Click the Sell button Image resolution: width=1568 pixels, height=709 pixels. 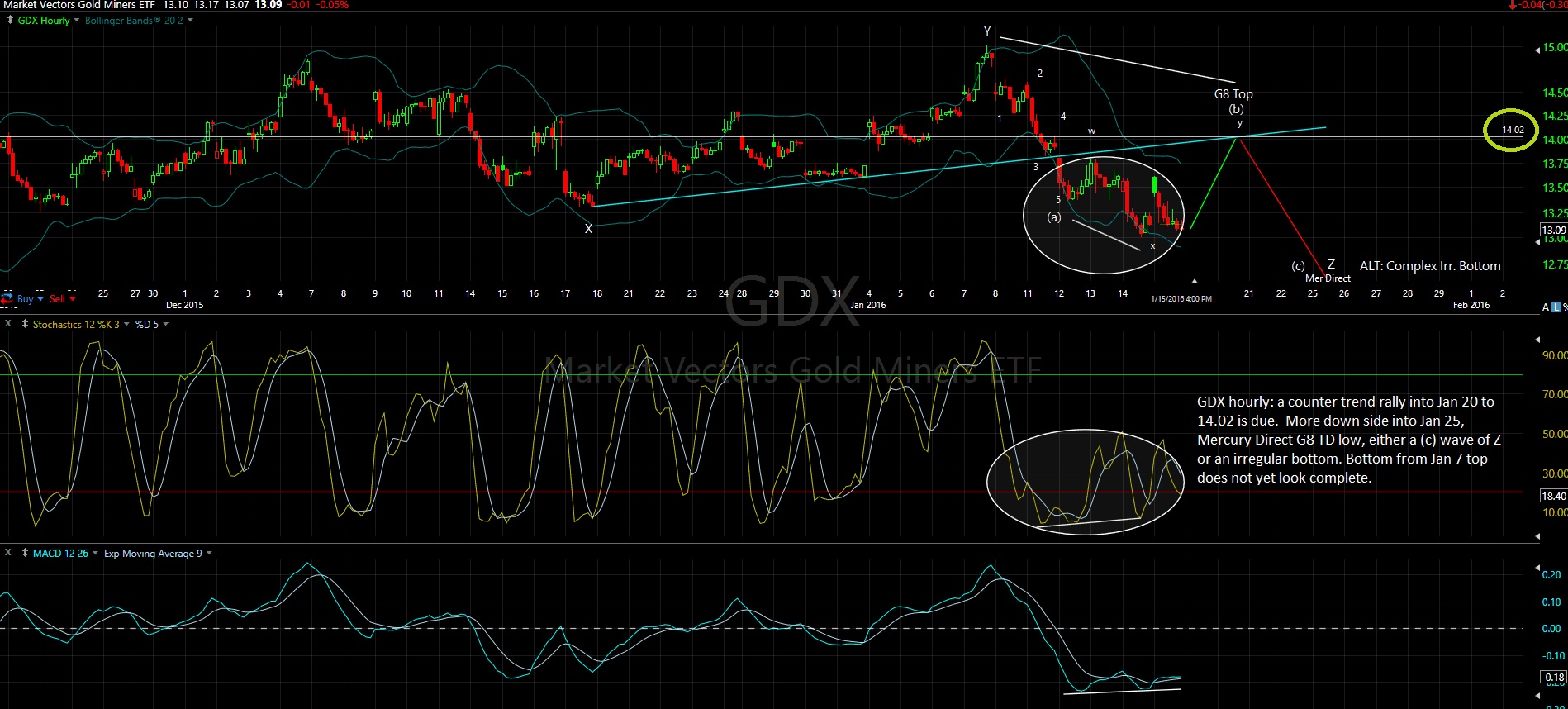click(x=57, y=299)
